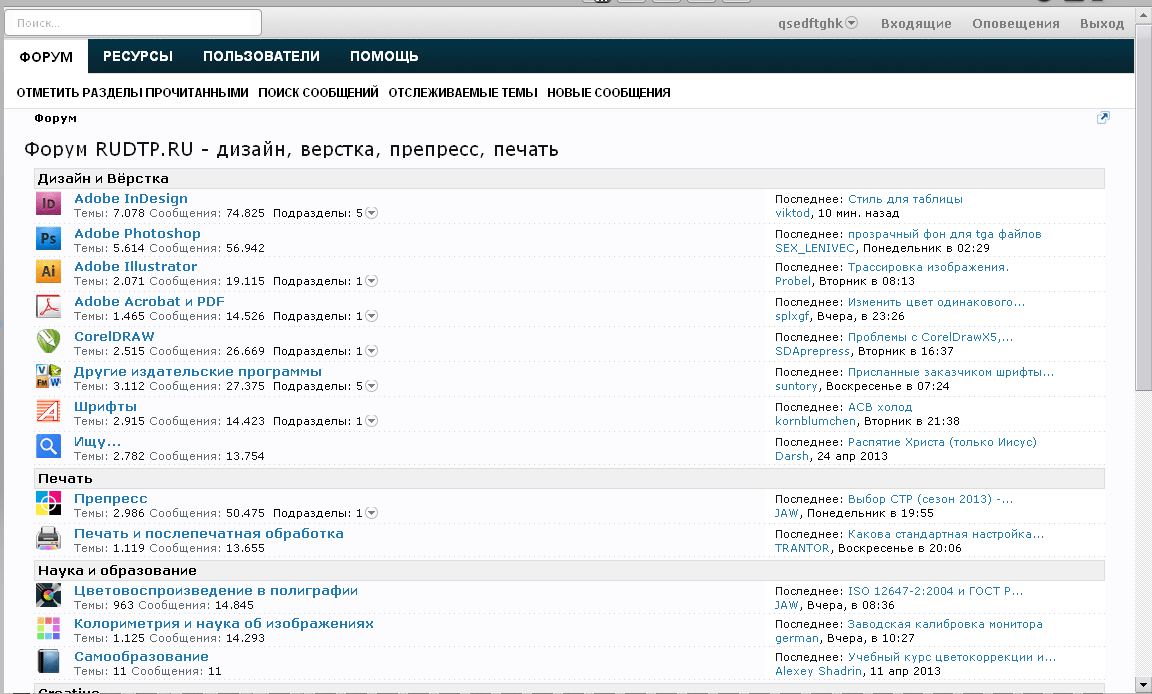
Task: Click the Препресс forum icon
Action: click(x=48, y=504)
